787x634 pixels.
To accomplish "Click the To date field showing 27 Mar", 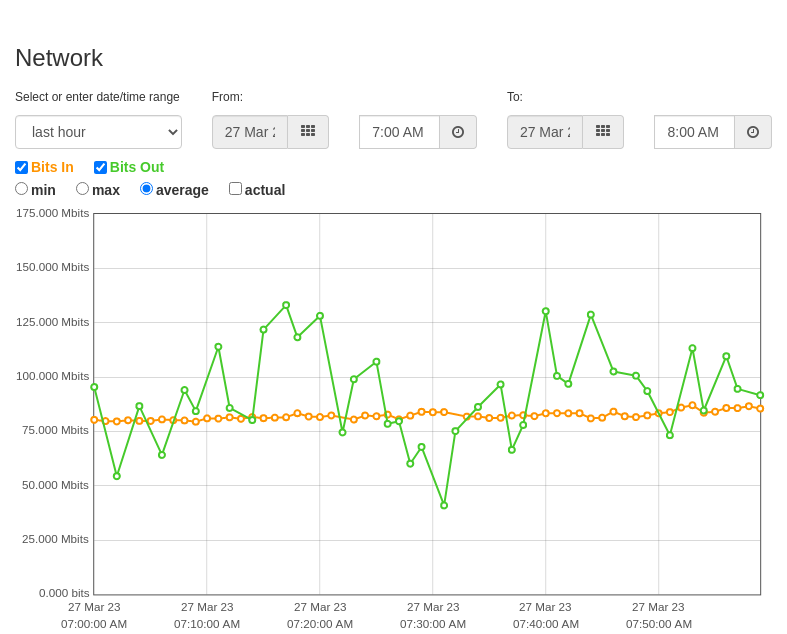I will click(x=545, y=132).
